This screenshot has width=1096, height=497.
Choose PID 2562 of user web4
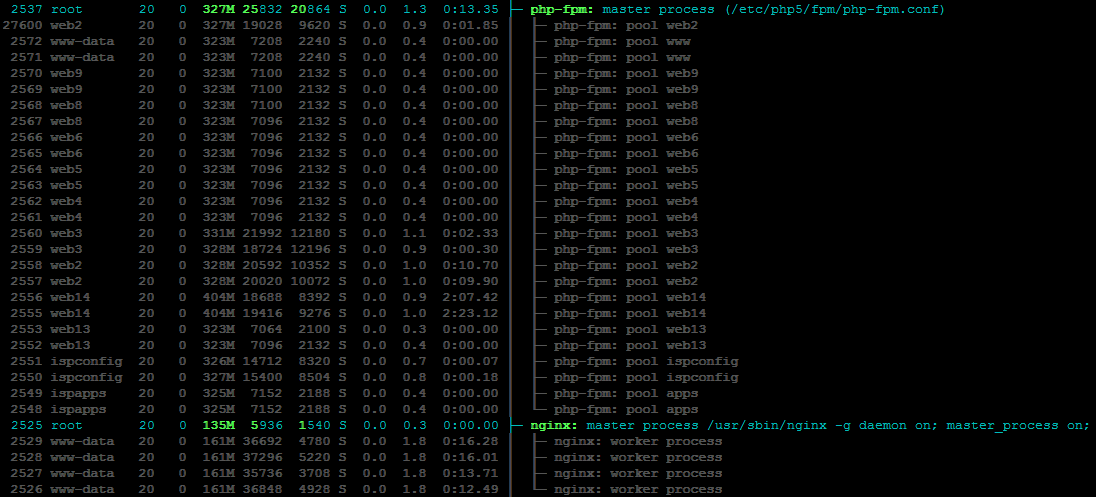(27, 201)
